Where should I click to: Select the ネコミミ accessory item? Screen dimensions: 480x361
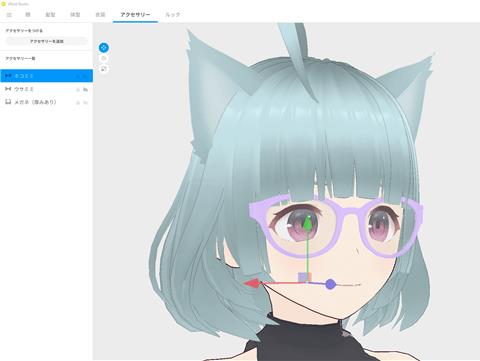coord(46,76)
